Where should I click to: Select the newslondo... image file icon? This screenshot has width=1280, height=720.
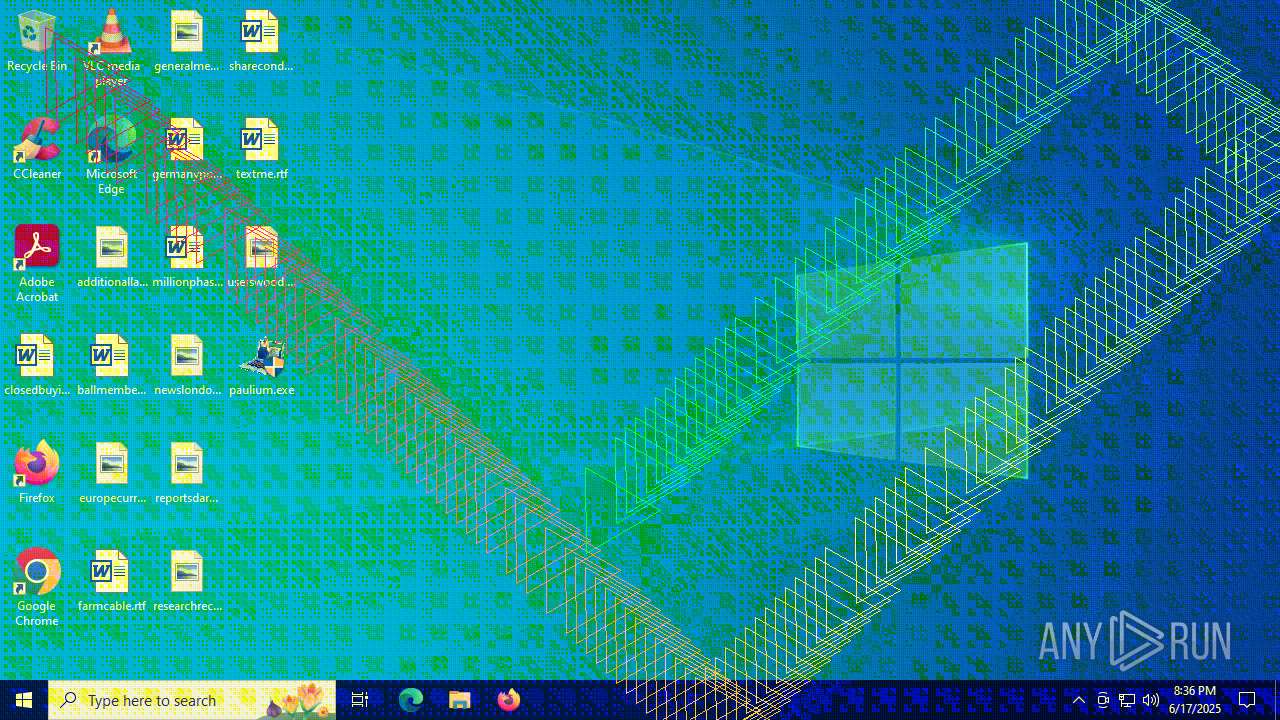(186, 366)
